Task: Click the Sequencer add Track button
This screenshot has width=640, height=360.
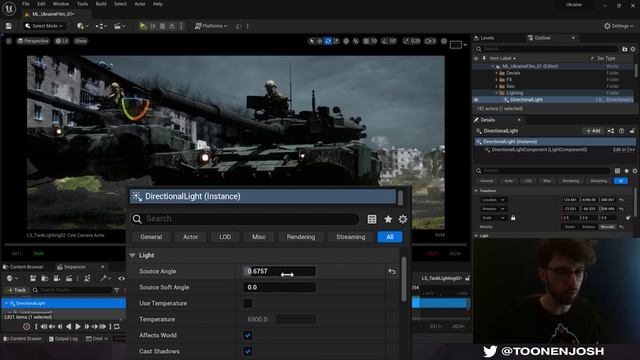Action: point(17,290)
